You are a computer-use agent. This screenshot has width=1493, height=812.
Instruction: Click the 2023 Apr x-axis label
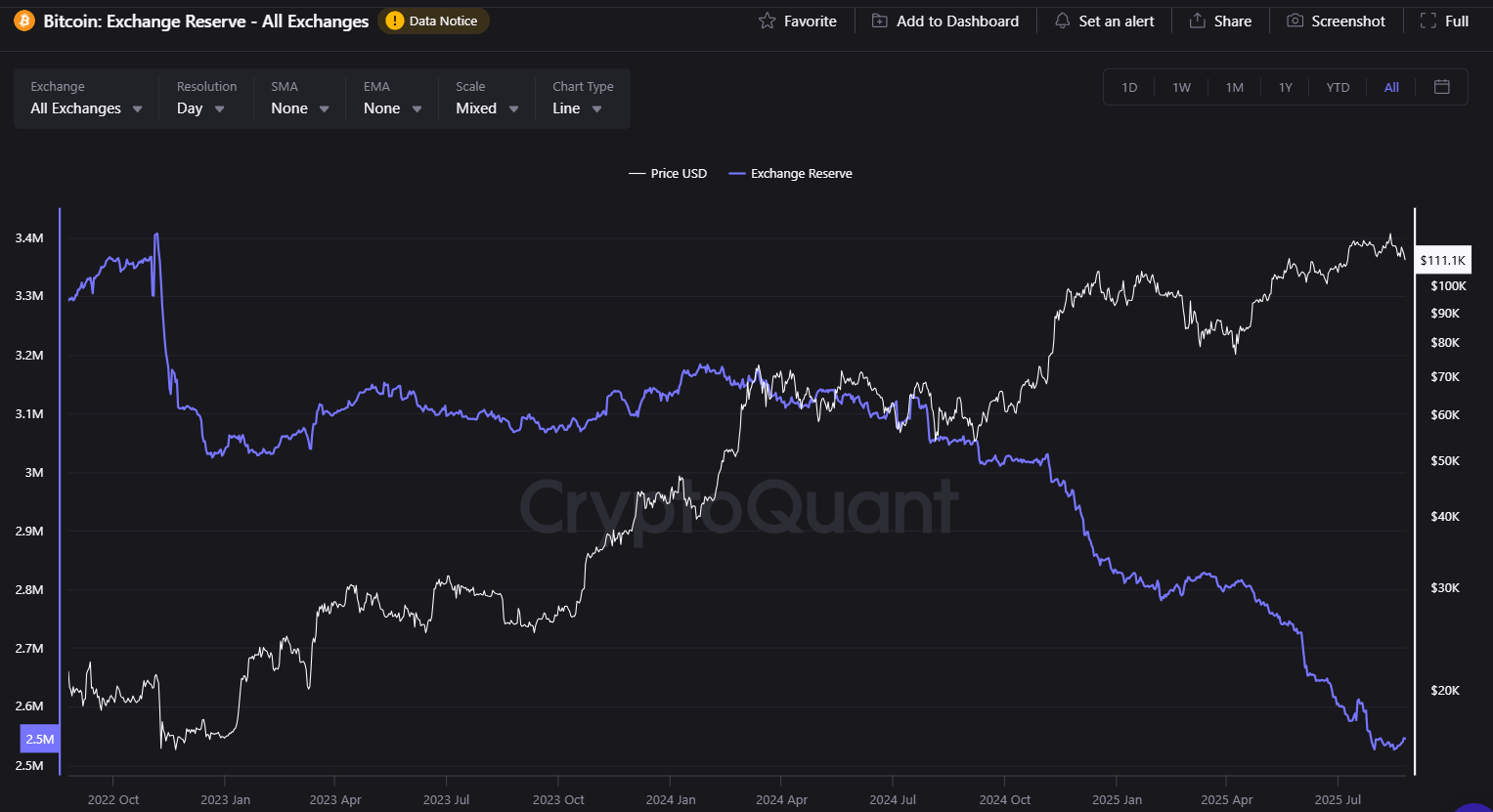pos(335,799)
